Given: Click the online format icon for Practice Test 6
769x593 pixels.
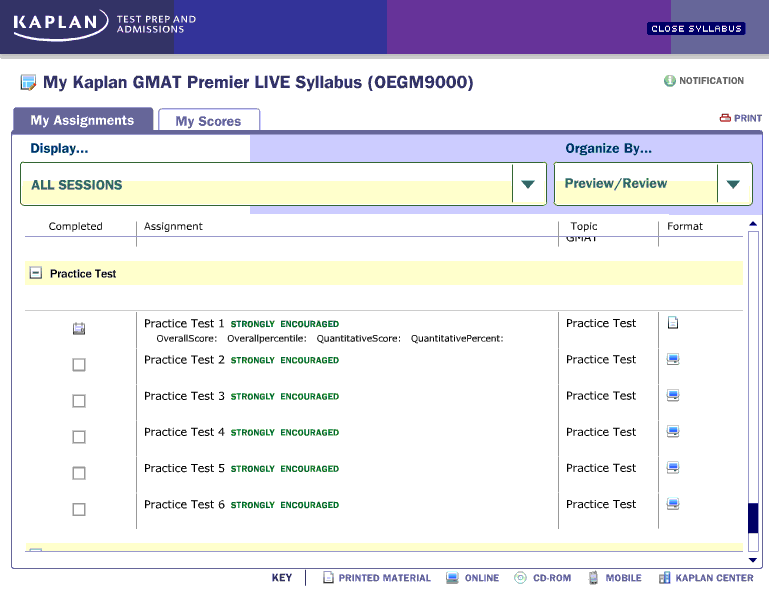Looking at the screenshot, I should pos(673,504).
